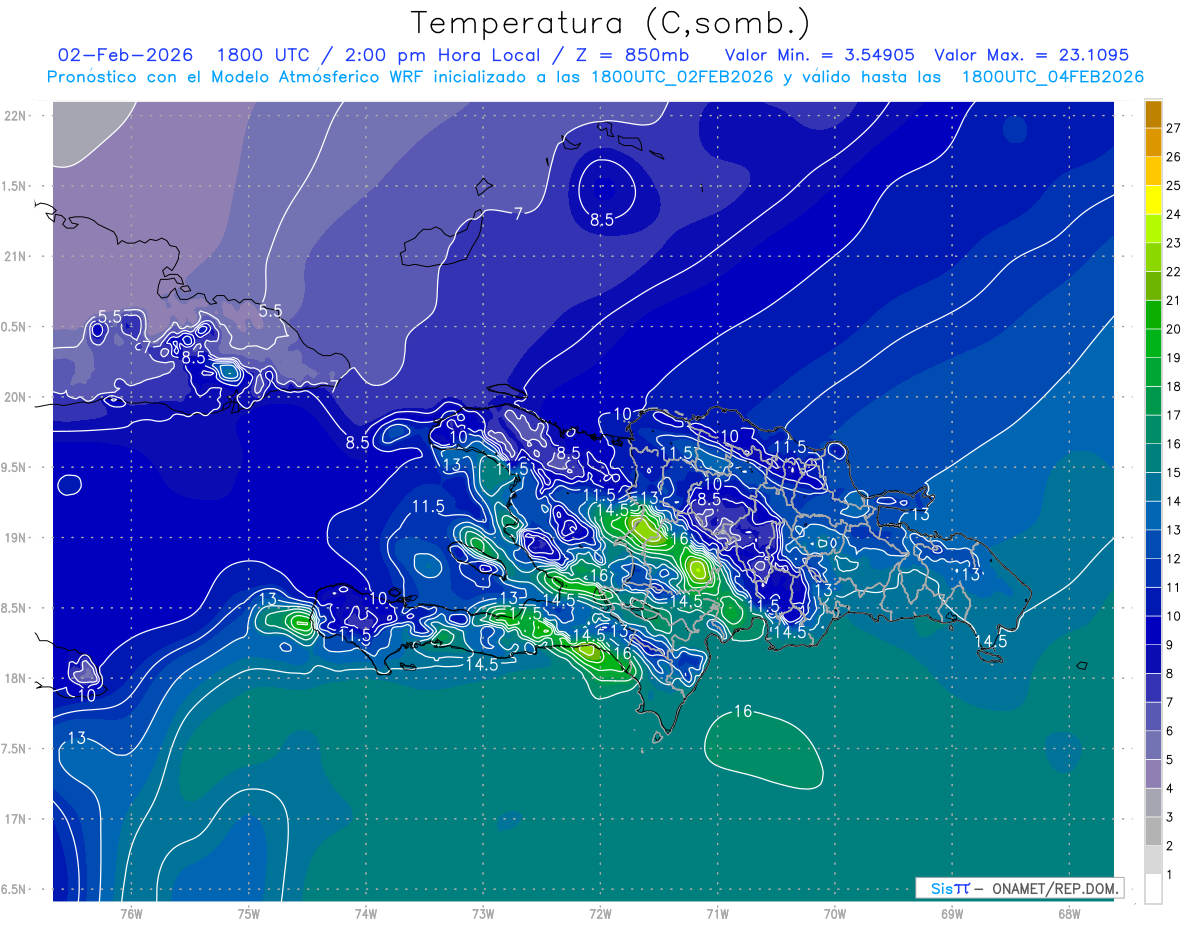The image size is (1200, 927).
Task: Click the 8.5 label under northern circular contour
Action: [602, 221]
